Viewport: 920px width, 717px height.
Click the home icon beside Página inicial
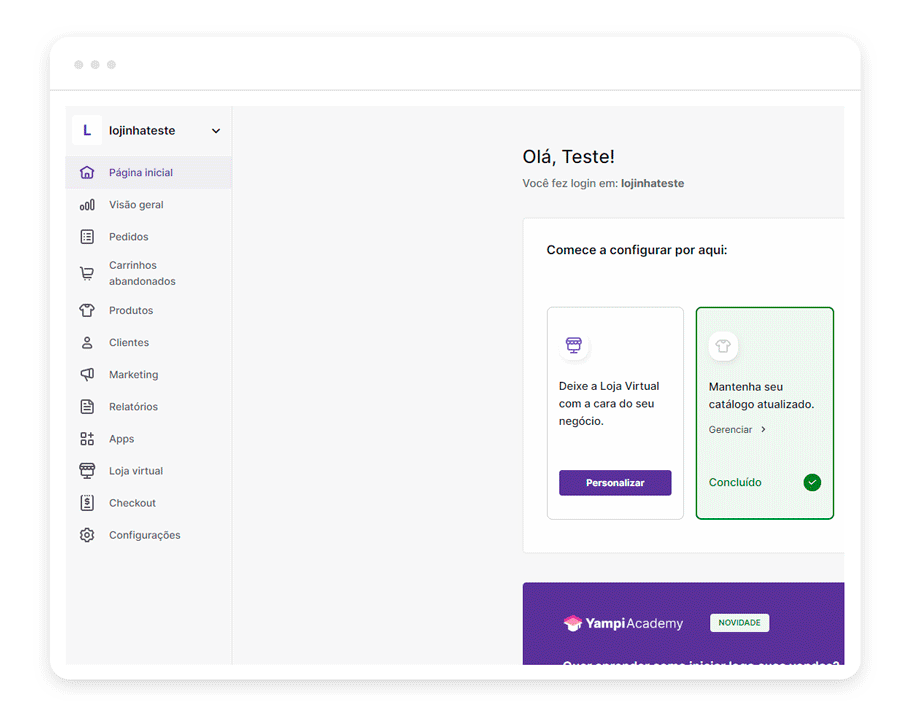point(87,173)
